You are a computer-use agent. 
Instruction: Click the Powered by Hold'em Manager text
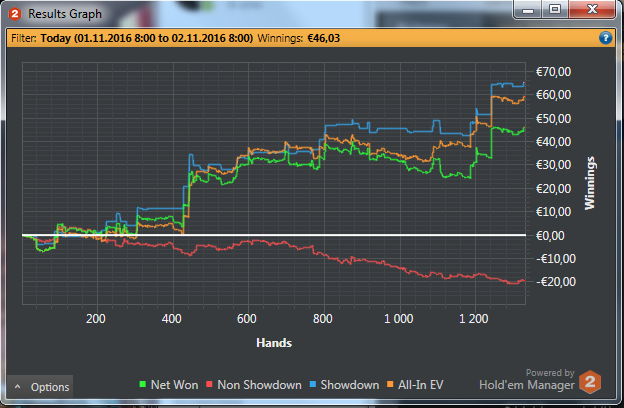click(x=527, y=379)
